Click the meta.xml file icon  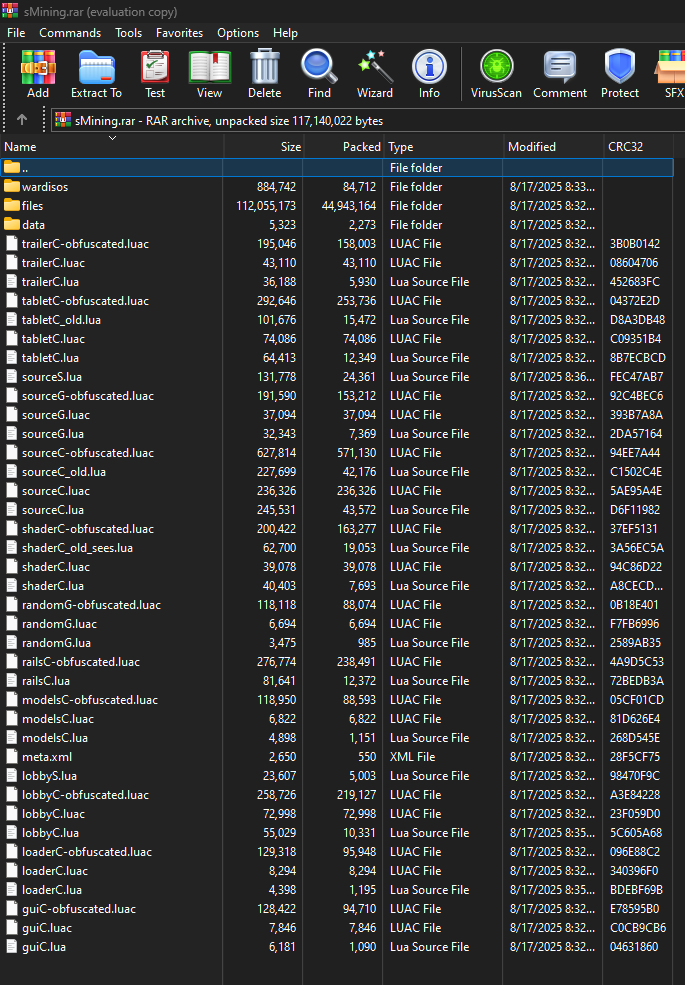(11, 756)
